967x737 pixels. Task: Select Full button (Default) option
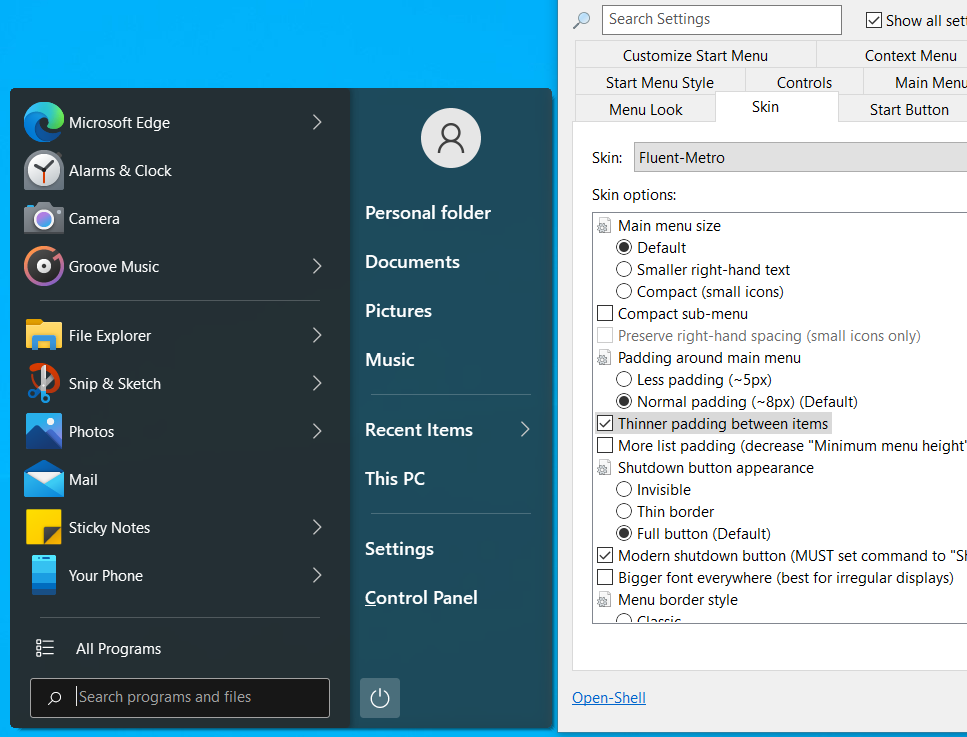coord(624,533)
